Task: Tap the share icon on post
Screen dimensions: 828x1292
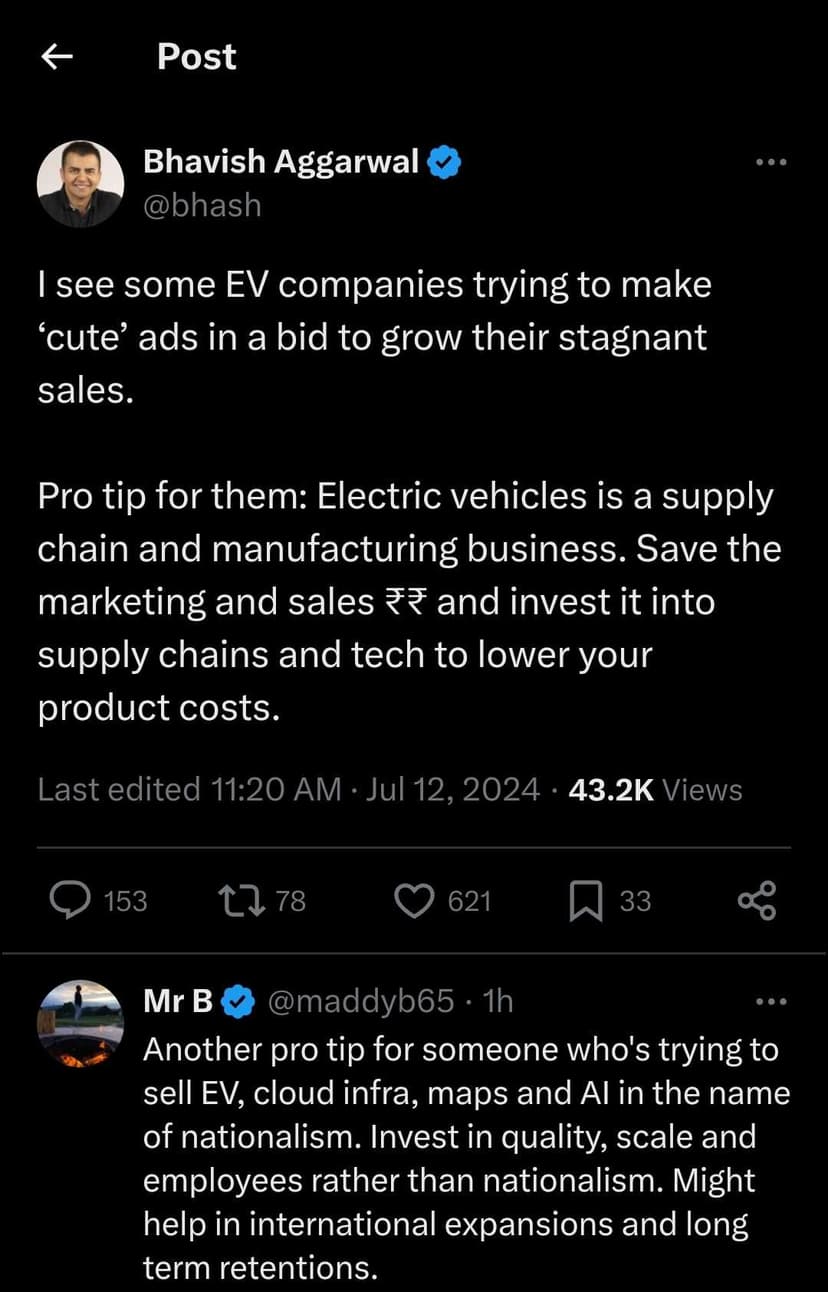Action: coord(756,901)
